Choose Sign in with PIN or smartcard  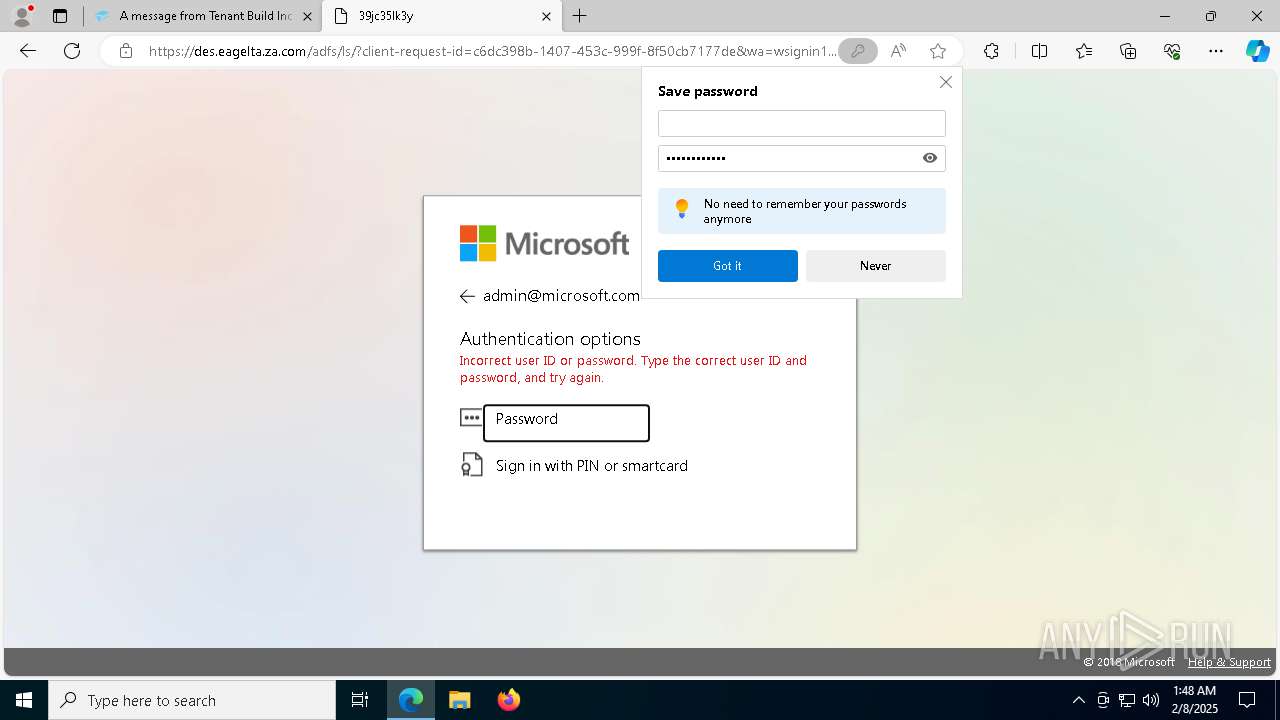(591, 466)
